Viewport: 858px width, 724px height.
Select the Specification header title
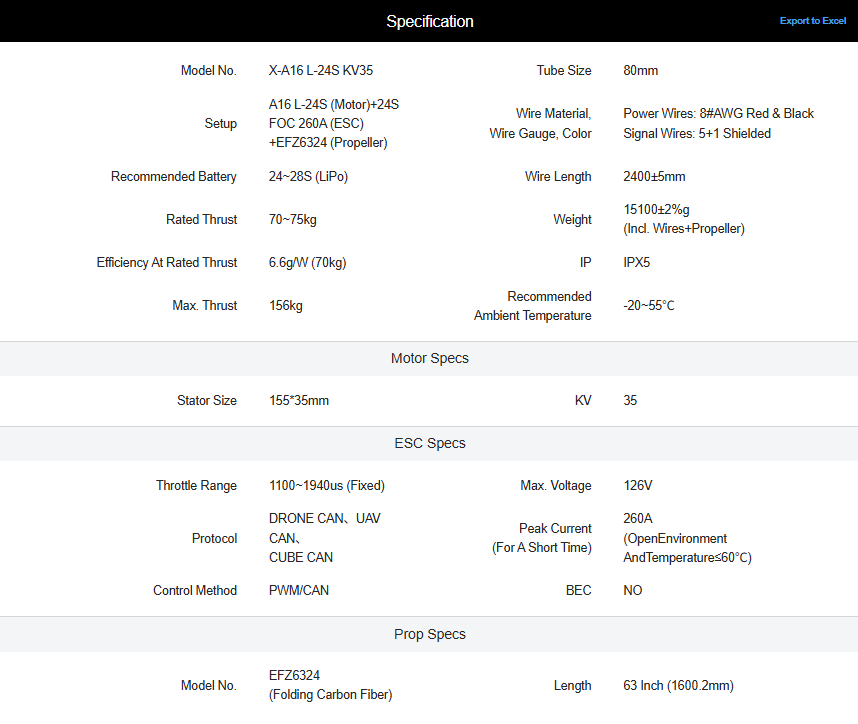[x=430, y=21]
